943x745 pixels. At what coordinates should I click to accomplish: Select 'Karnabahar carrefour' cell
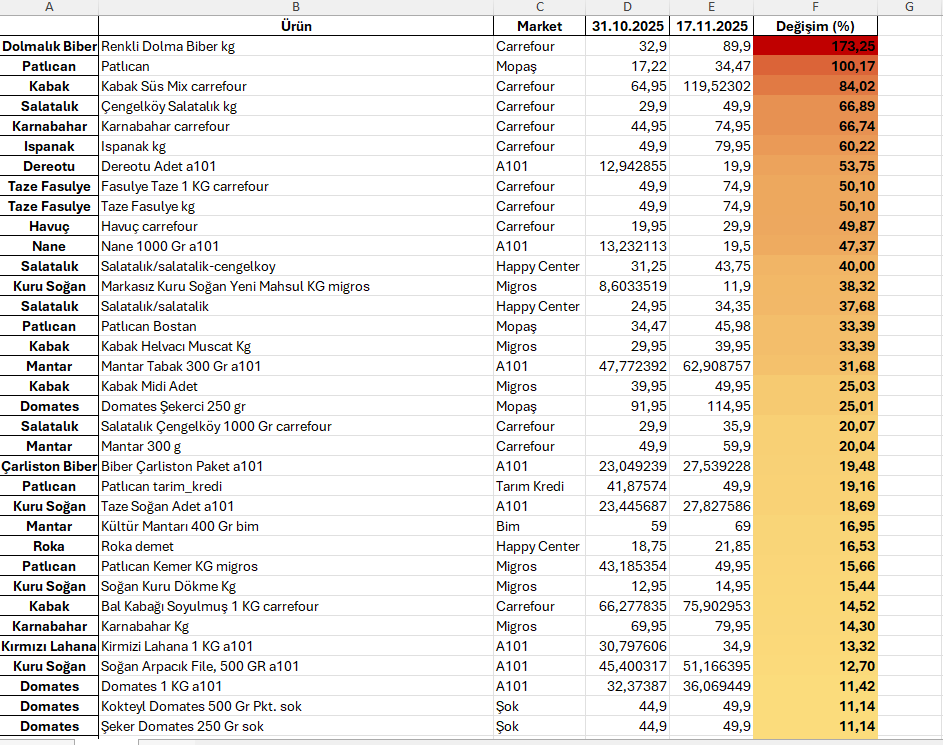tap(296, 126)
